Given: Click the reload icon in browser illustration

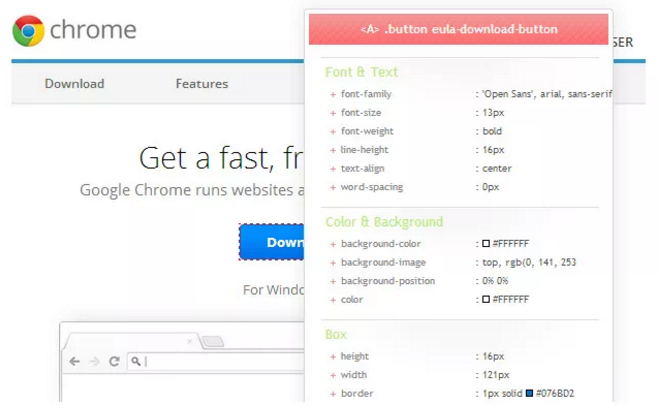Looking at the screenshot, I should [114, 361].
